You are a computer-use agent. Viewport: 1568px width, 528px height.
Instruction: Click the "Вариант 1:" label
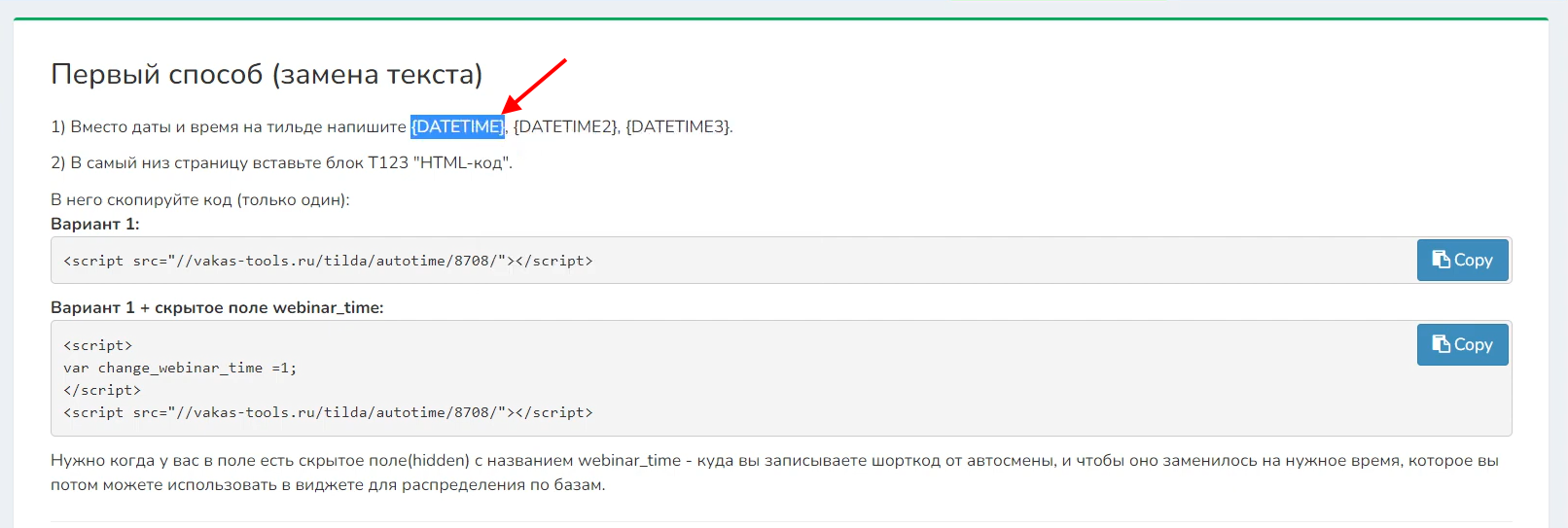[x=95, y=225]
